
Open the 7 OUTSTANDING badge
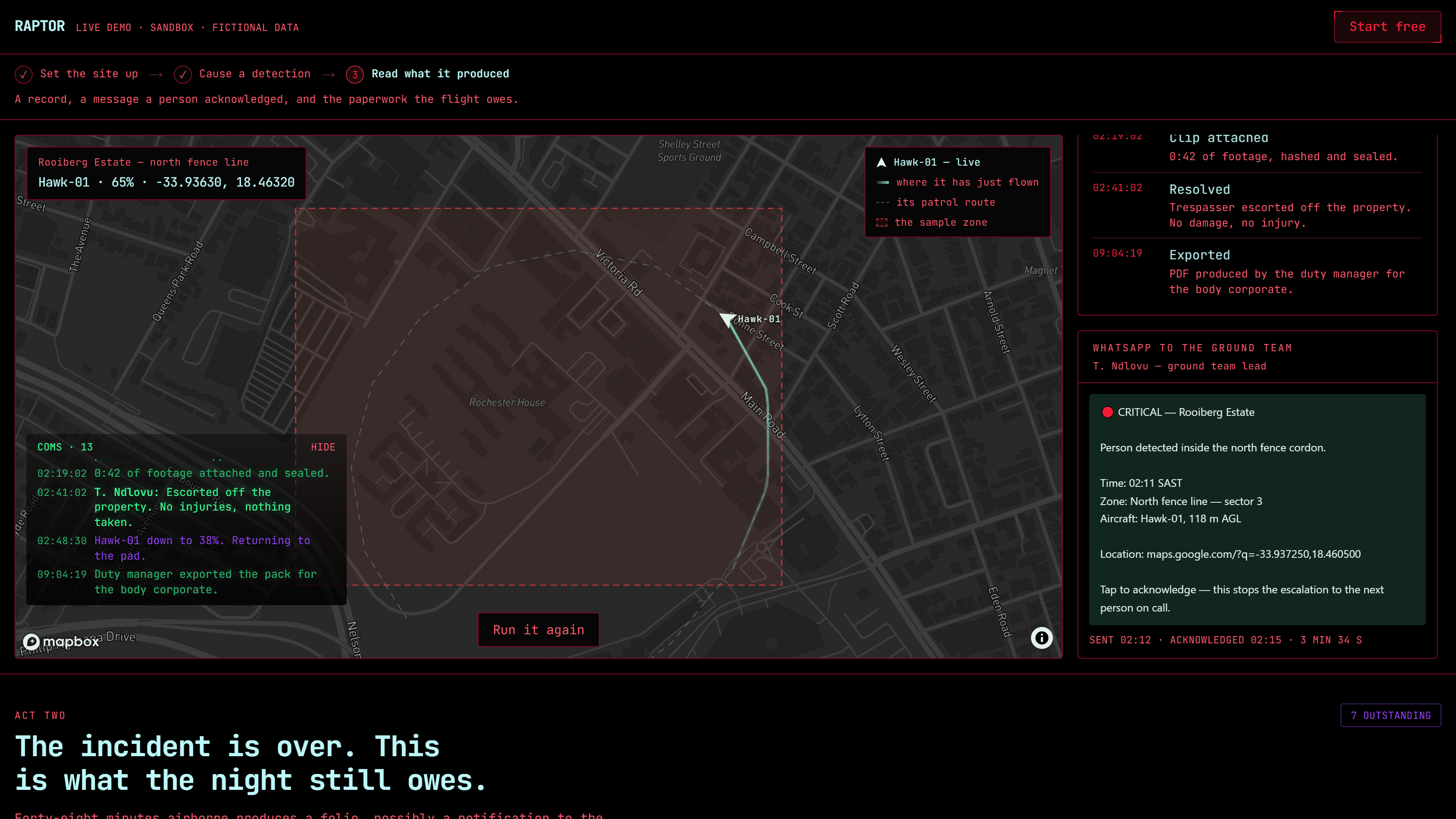[1390, 716]
